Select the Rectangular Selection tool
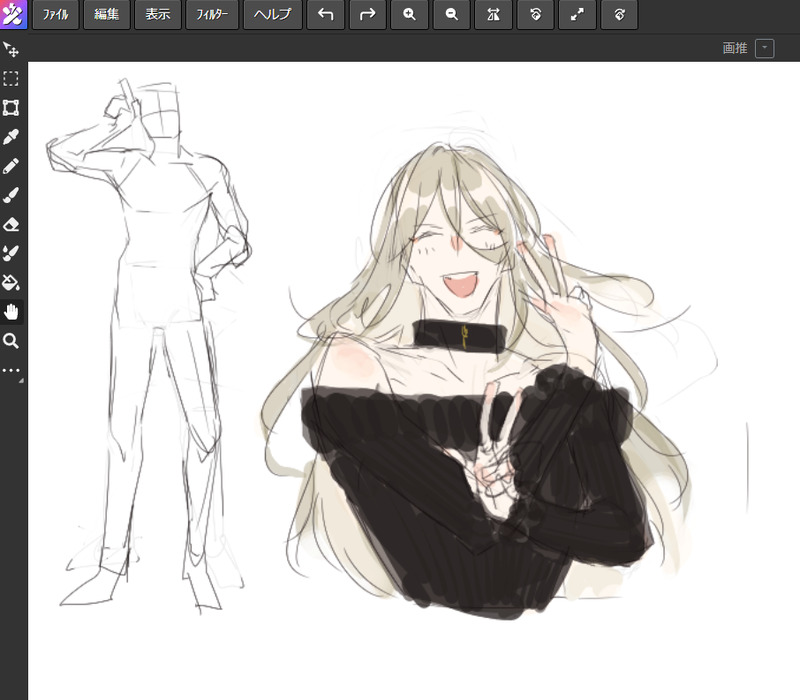Screen dimensions: 800x700 (x=11, y=79)
